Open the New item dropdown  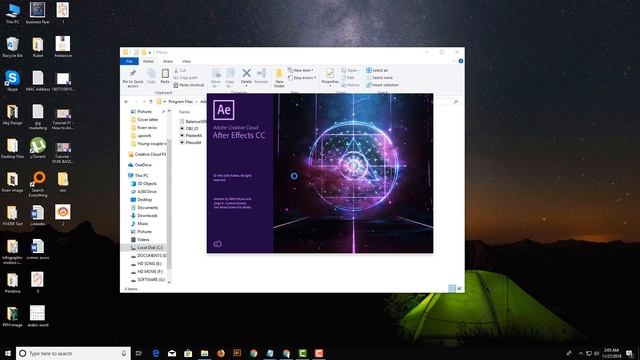[x=301, y=70]
